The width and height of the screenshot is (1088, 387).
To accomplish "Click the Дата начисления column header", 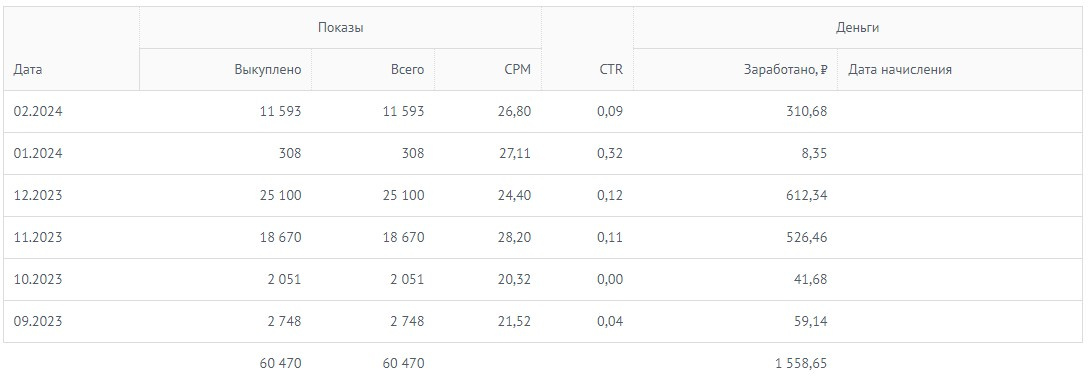I will [x=900, y=69].
